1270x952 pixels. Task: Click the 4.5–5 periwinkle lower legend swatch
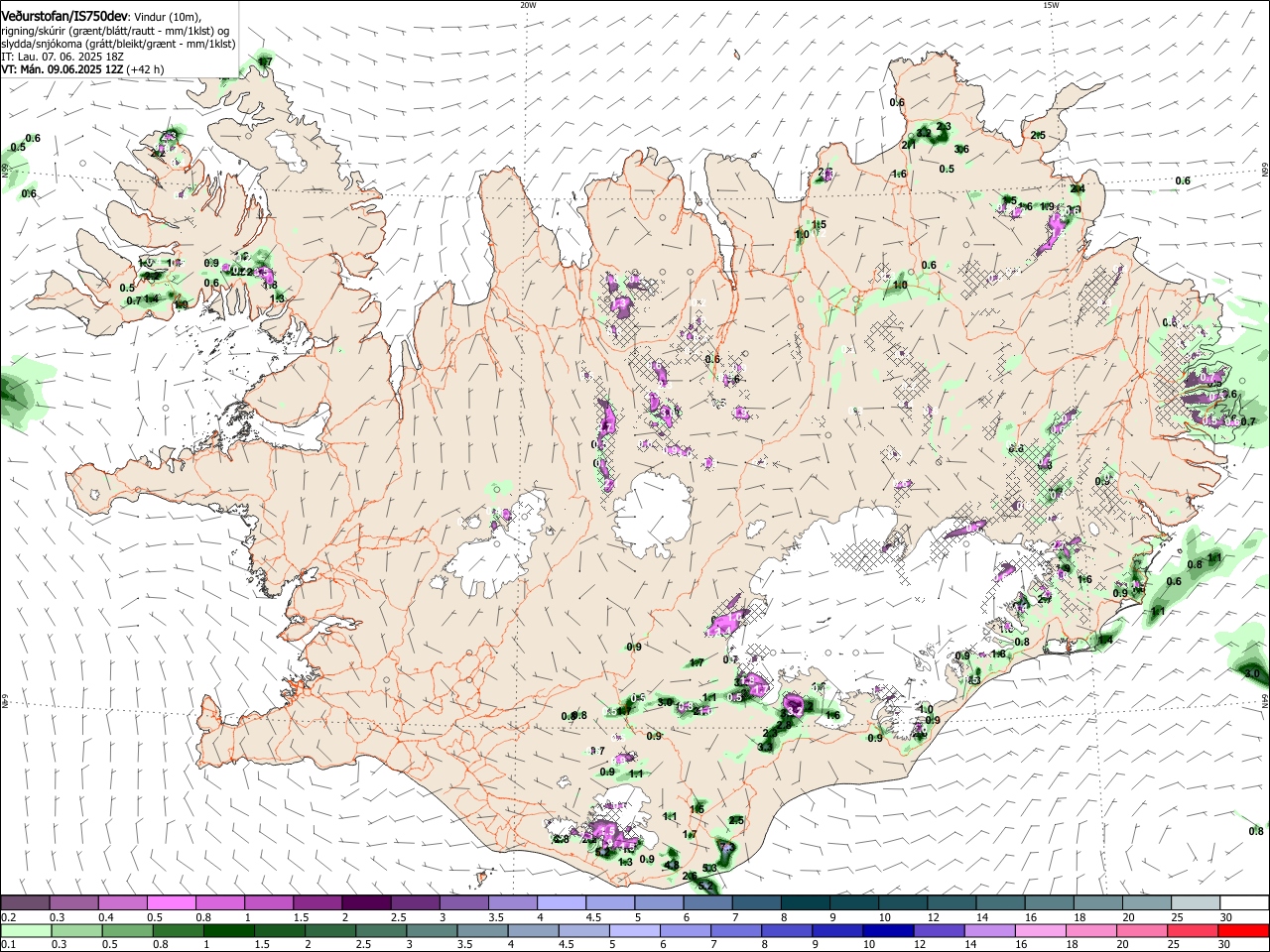click(585, 931)
